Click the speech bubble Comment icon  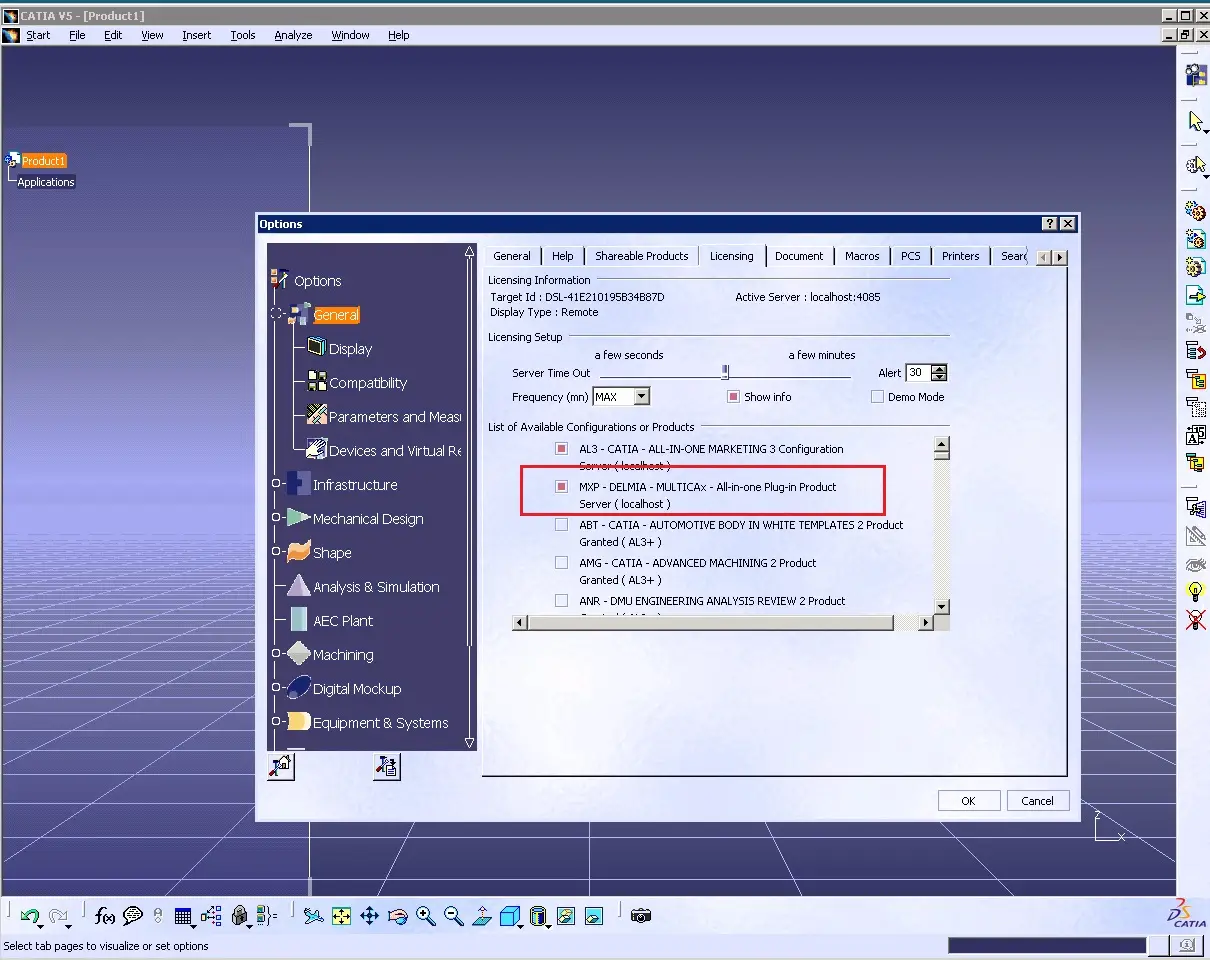pyautogui.click(x=132, y=916)
